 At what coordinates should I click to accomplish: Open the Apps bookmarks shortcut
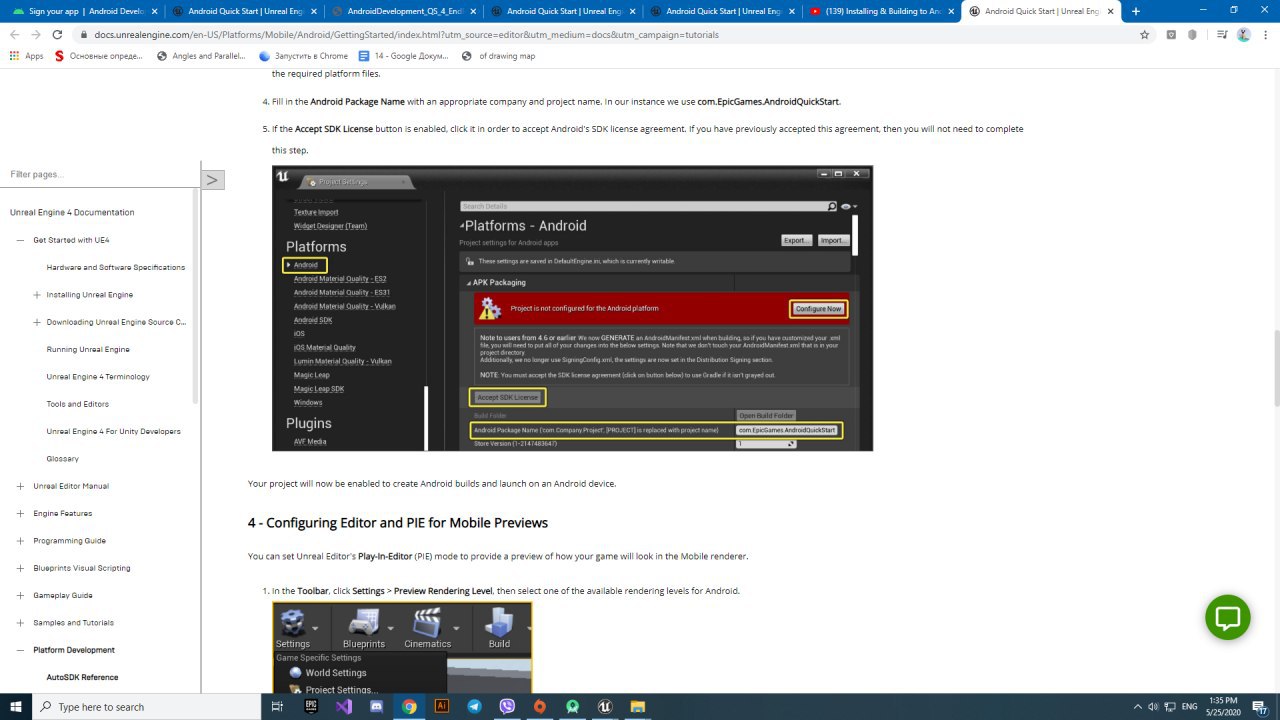(27, 56)
